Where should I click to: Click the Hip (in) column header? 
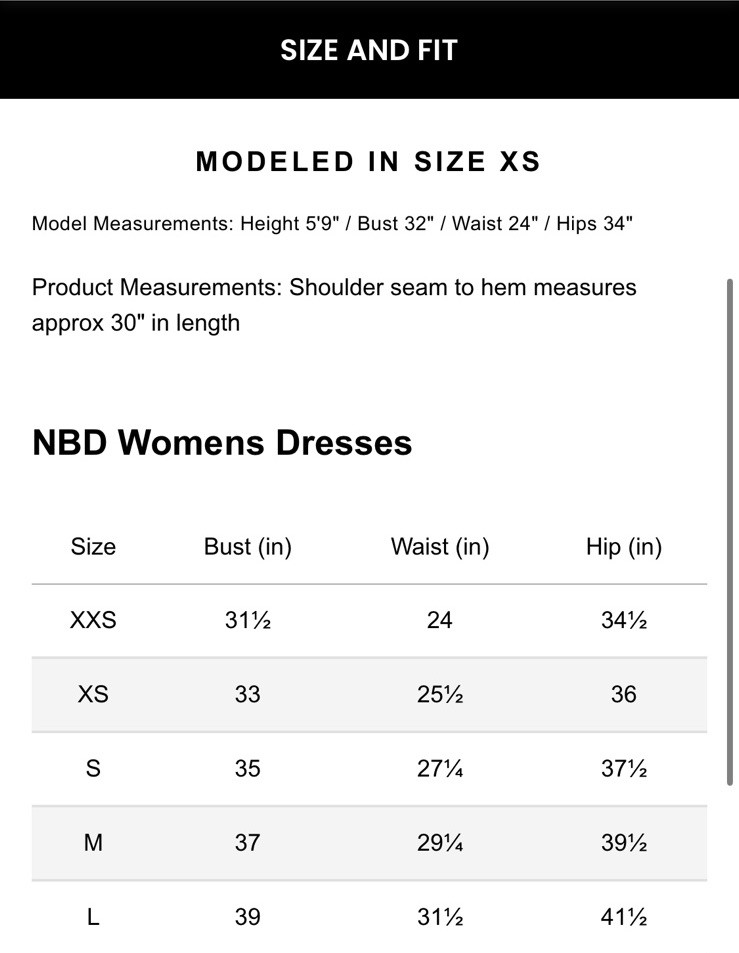pyautogui.click(x=624, y=547)
